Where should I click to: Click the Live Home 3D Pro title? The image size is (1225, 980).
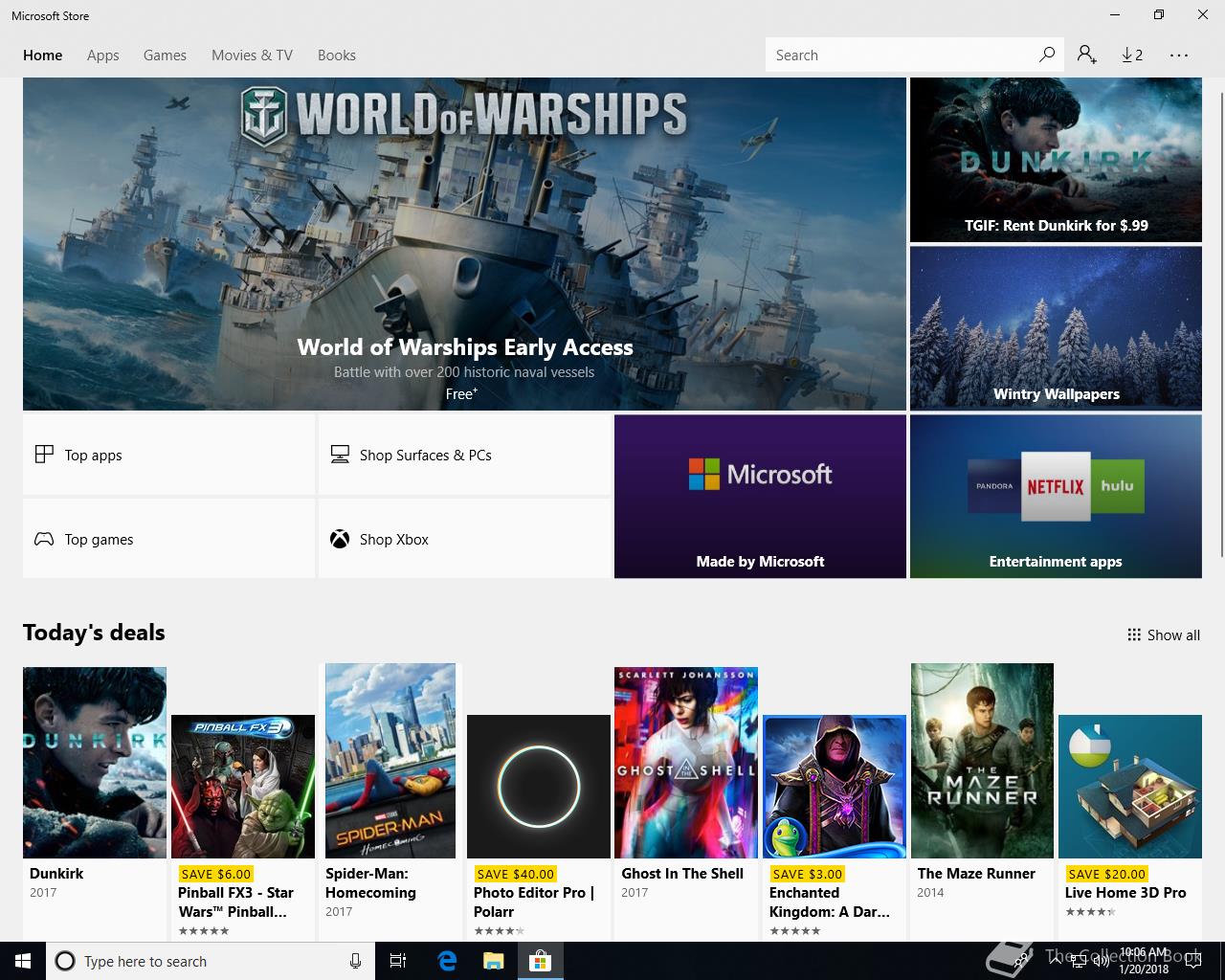coord(1125,892)
